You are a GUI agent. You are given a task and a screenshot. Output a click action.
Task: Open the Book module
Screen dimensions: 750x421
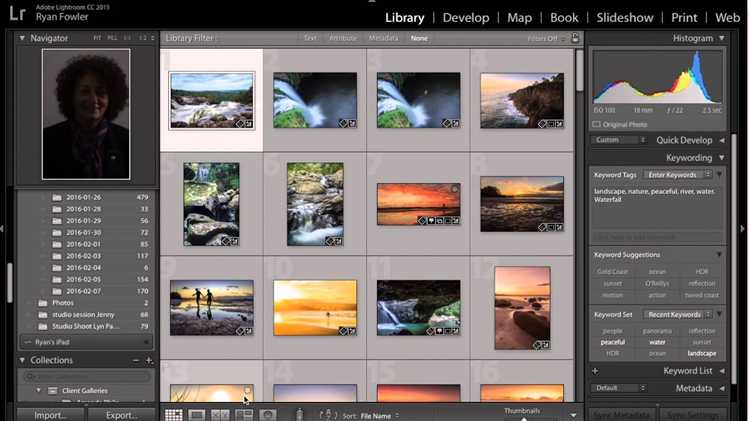(x=564, y=18)
